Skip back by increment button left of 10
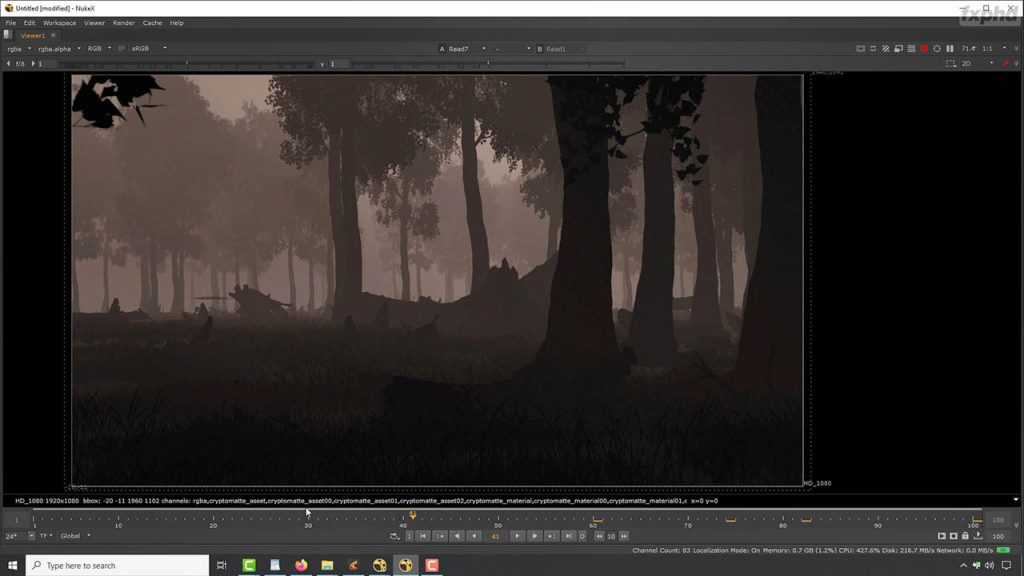The height and width of the screenshot is (576, 1024). 599,536
